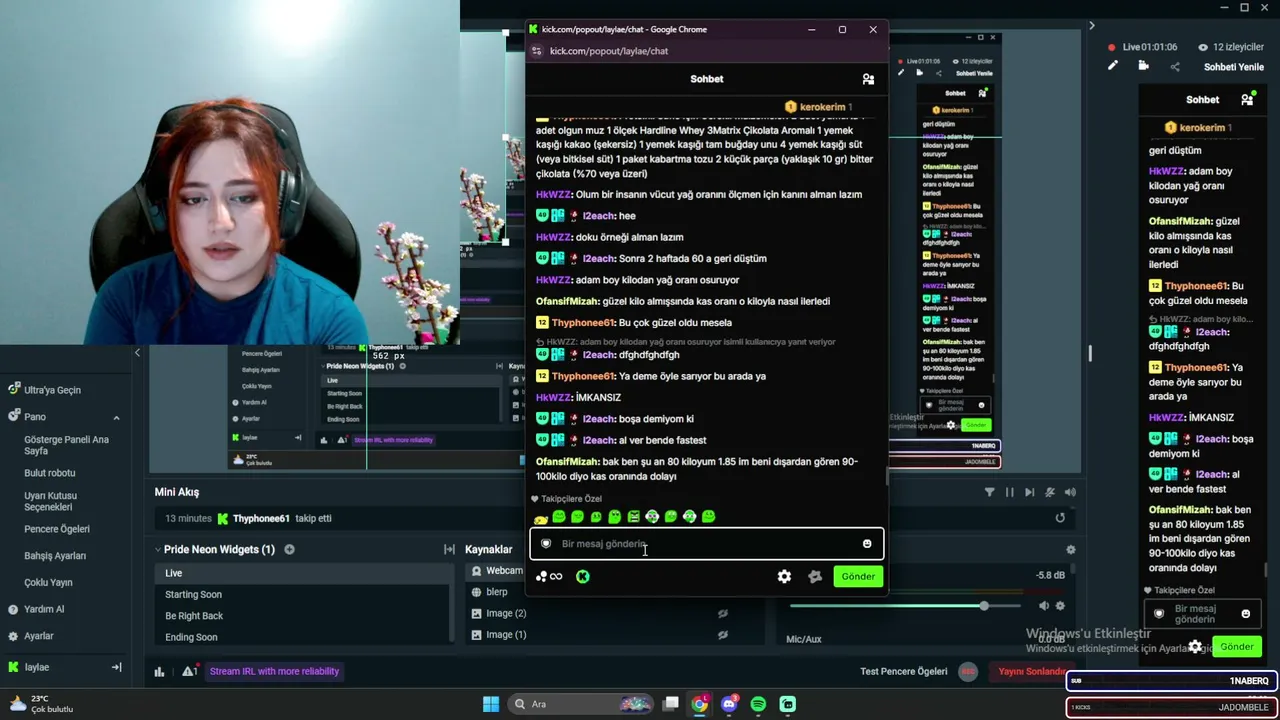Screen dimensions: 1280x720
Task: Click Stream IRL with more reliability banner
Action: 274,672
